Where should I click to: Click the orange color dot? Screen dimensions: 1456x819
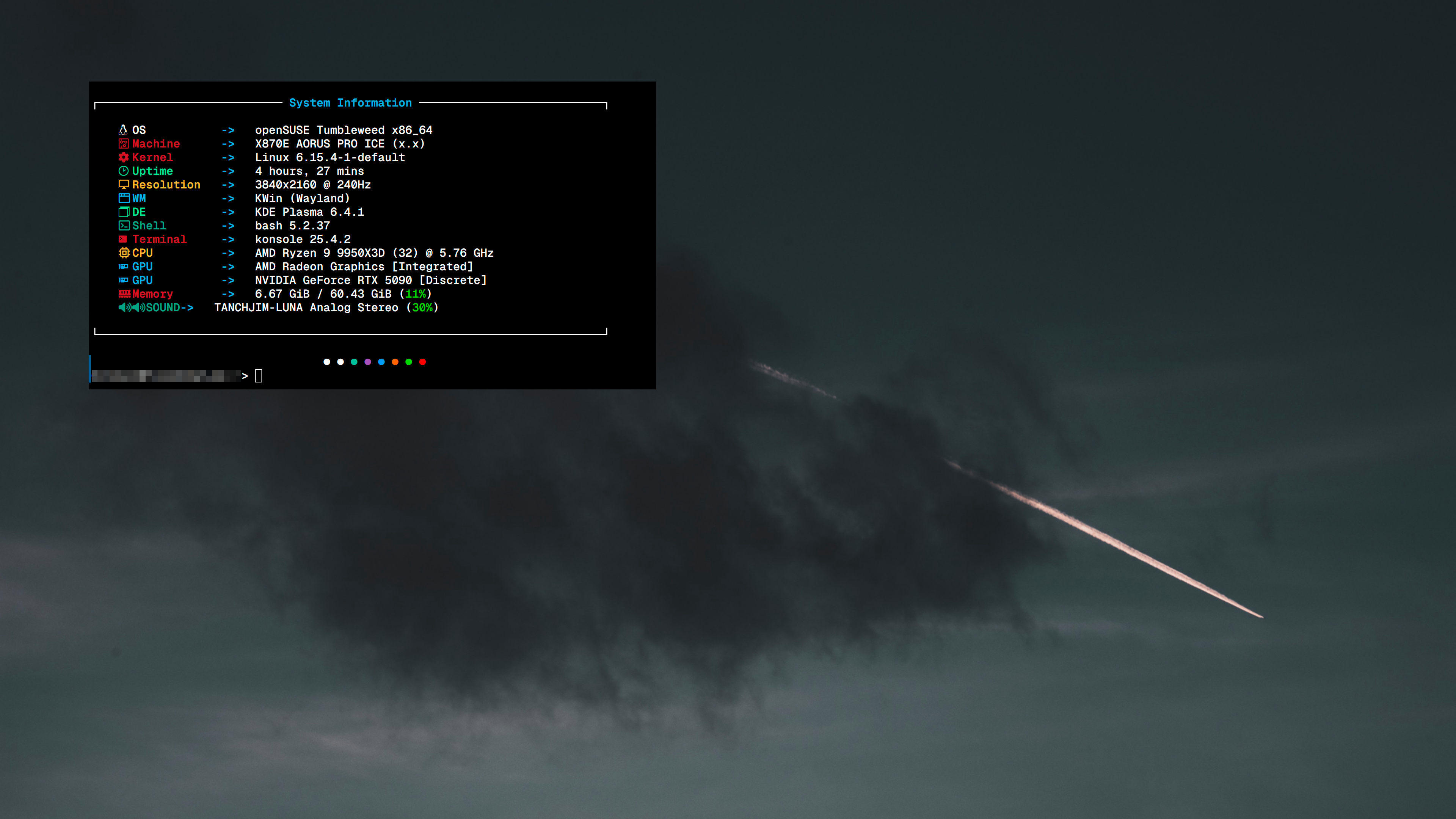point(395,362)
